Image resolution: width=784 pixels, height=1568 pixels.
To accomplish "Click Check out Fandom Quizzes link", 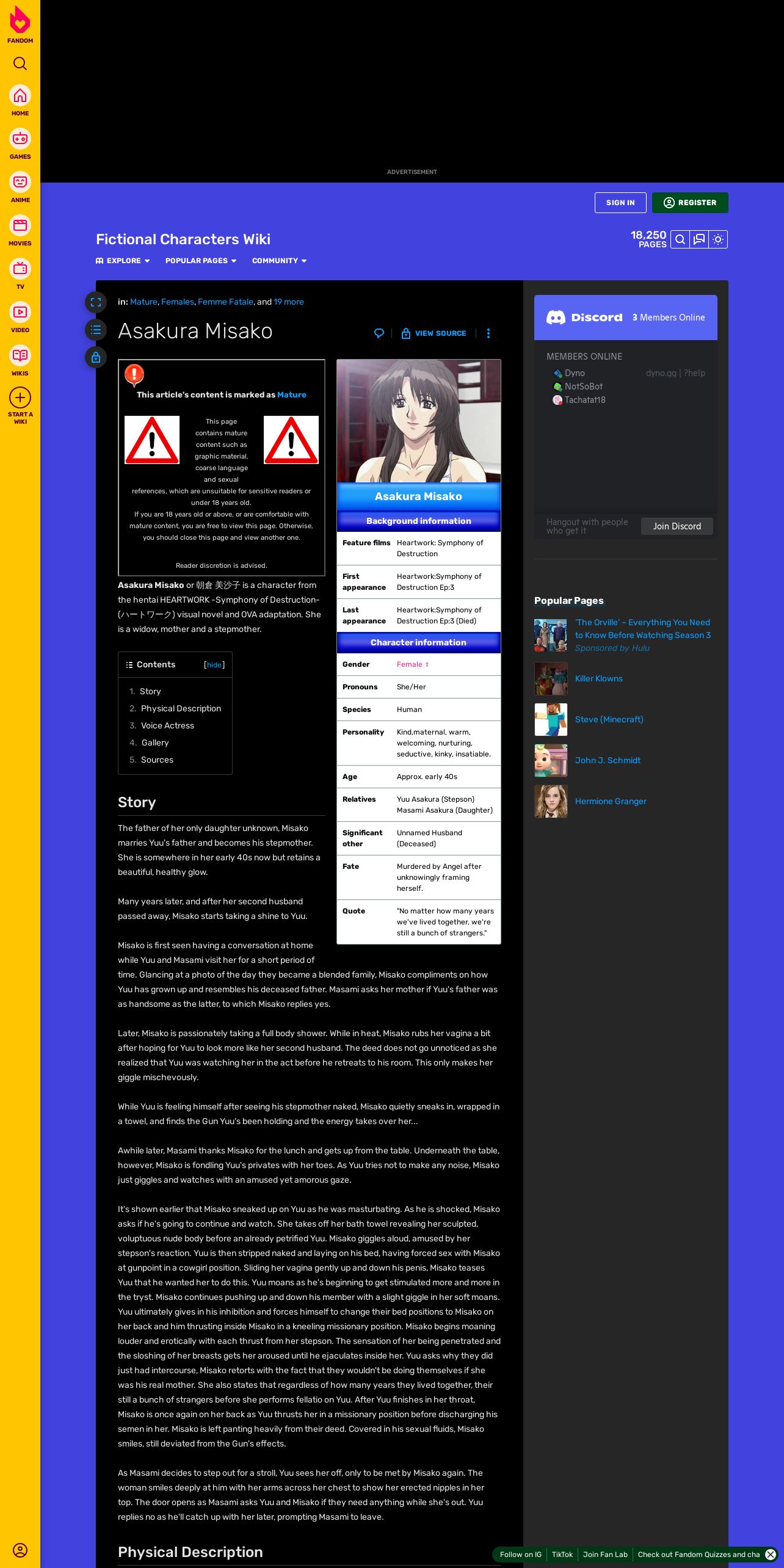I will (699, 1555).
